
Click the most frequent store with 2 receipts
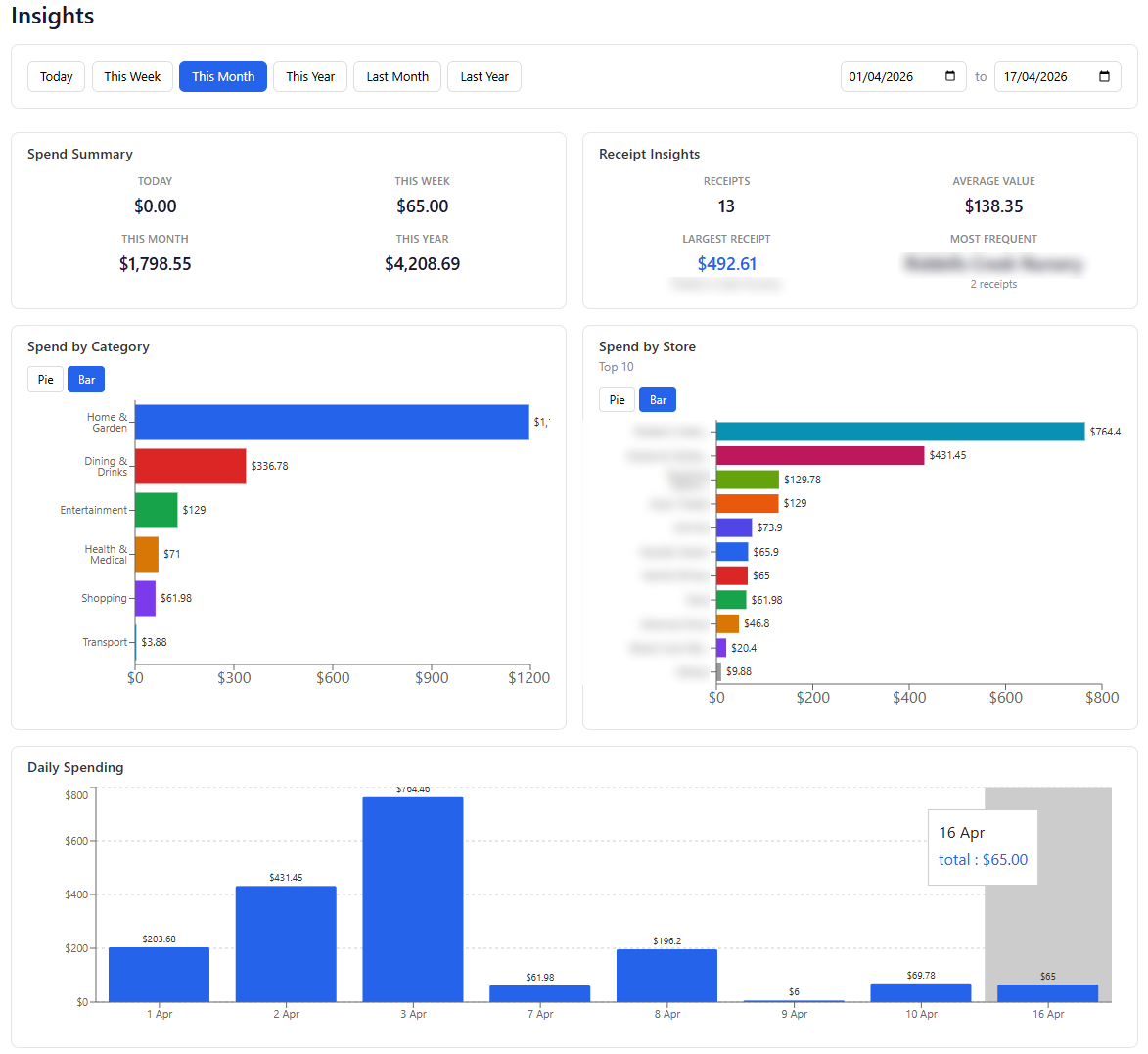[x=993, y=264]
